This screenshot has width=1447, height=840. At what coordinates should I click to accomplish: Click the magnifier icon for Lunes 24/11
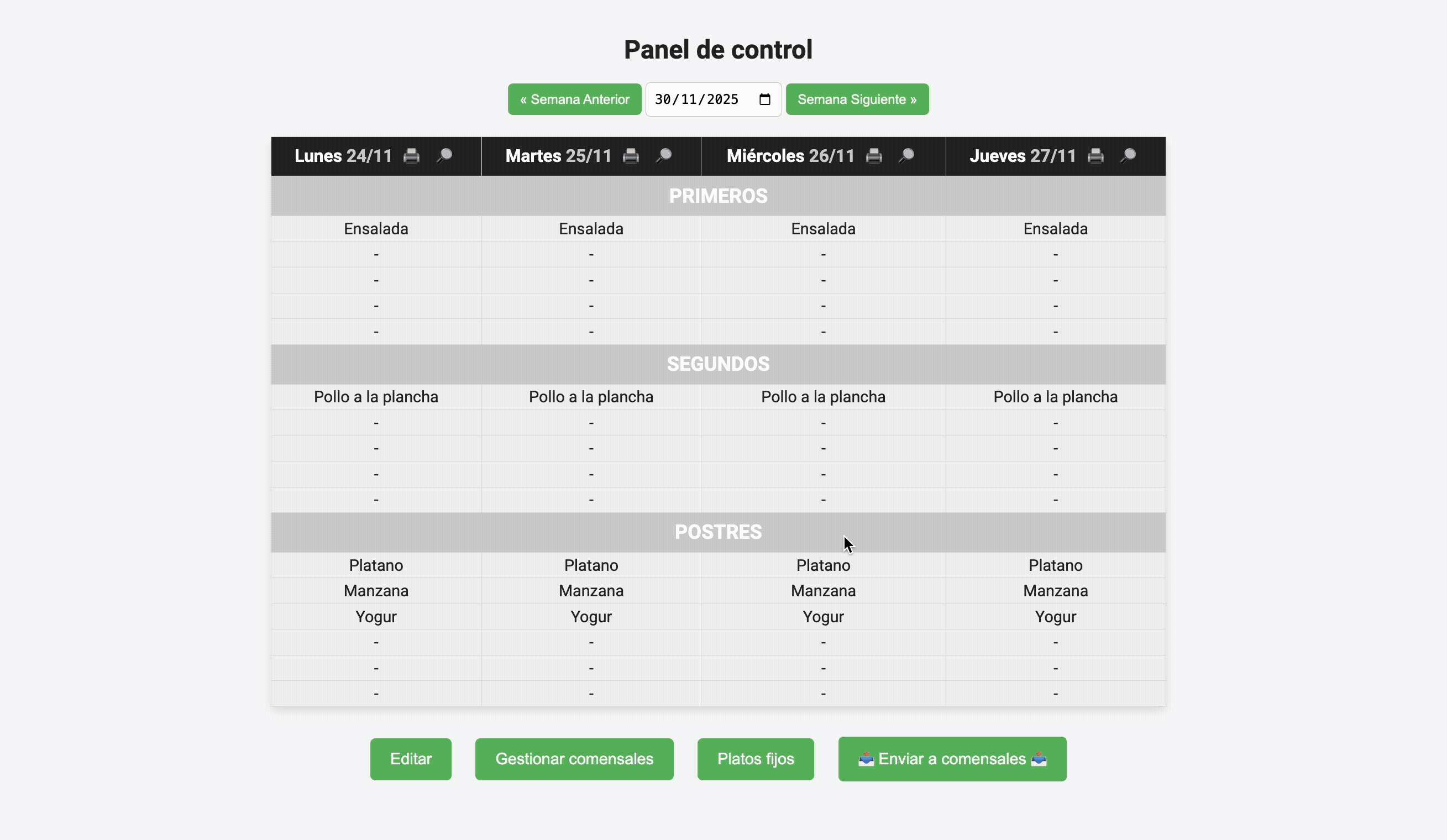444,156
